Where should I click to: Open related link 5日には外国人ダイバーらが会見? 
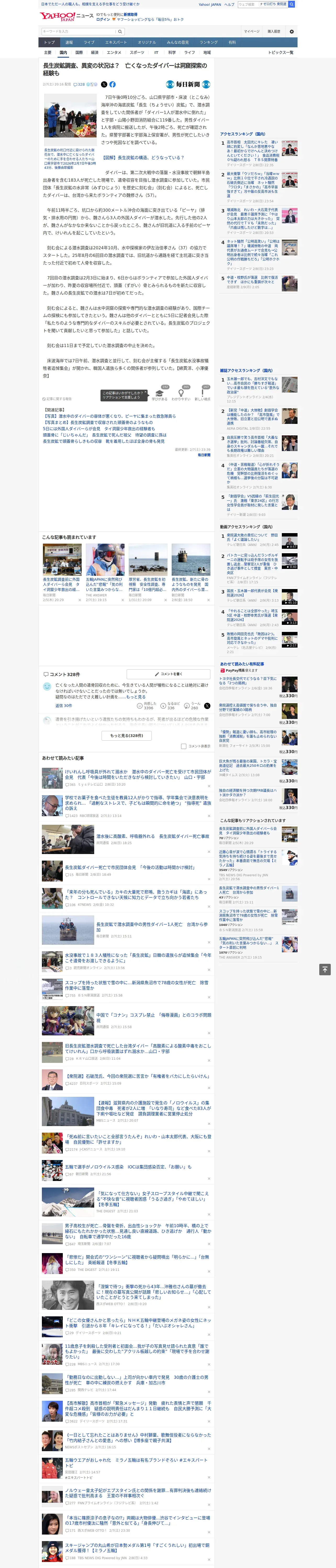tap(99, 429)
